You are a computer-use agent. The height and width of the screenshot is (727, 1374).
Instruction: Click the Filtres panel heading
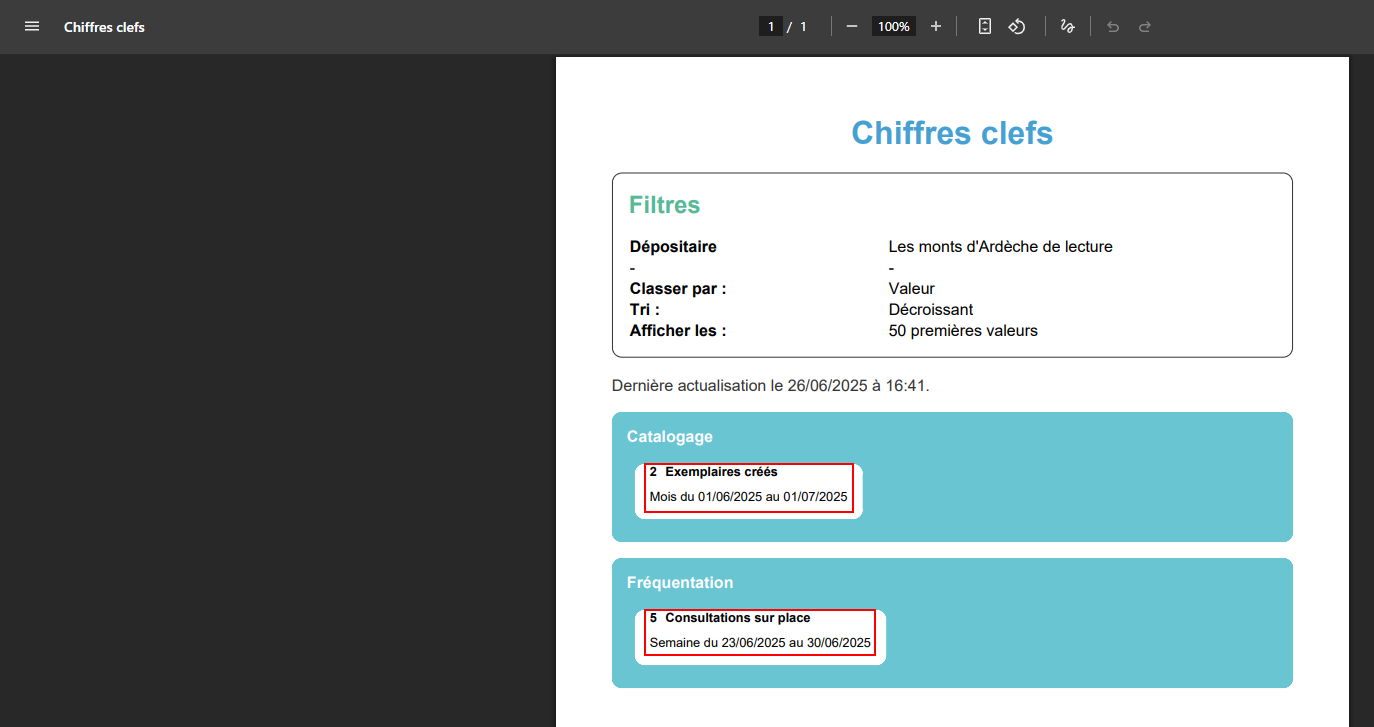[664, 204]
